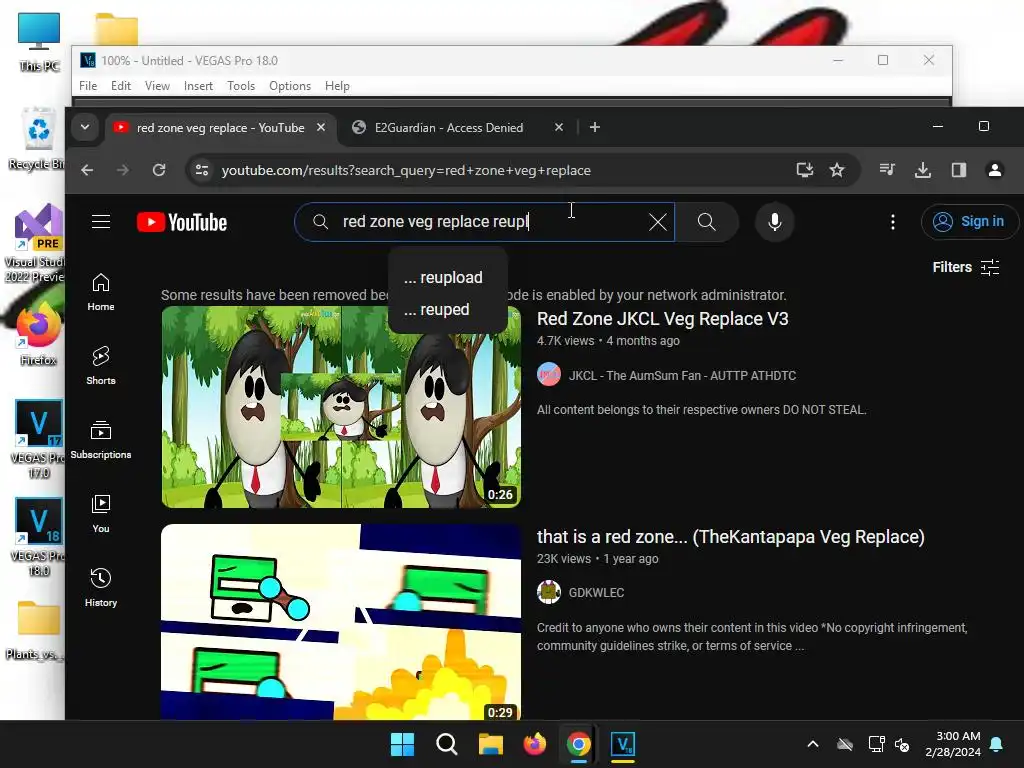1024x768 pixels.
Task: Select the This PC desktop icon
Action: 39,42
